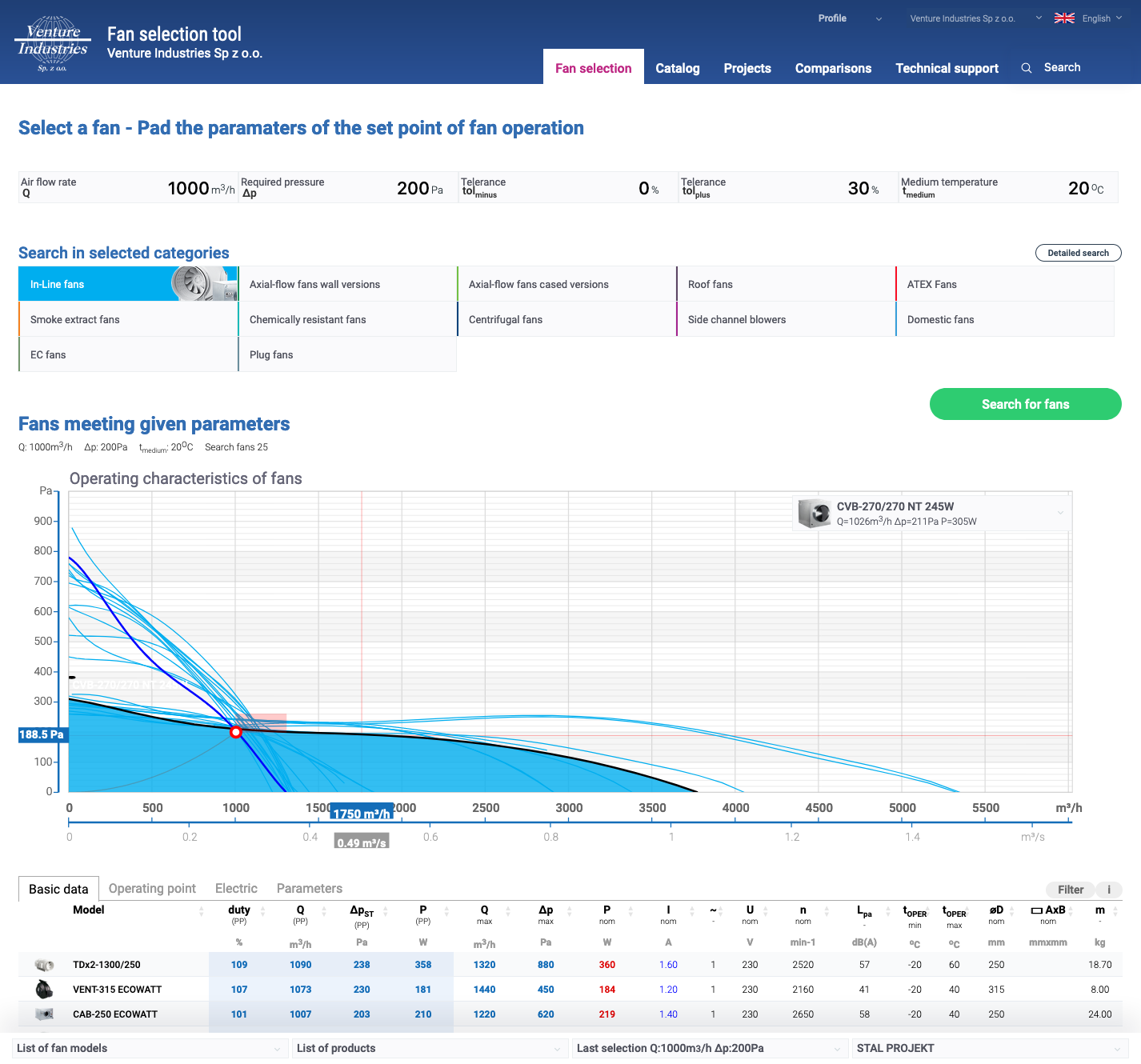Click the 1750 m³/h axis slider handle
Viewport: 1141px width, 1064px height.
point(362,813)
